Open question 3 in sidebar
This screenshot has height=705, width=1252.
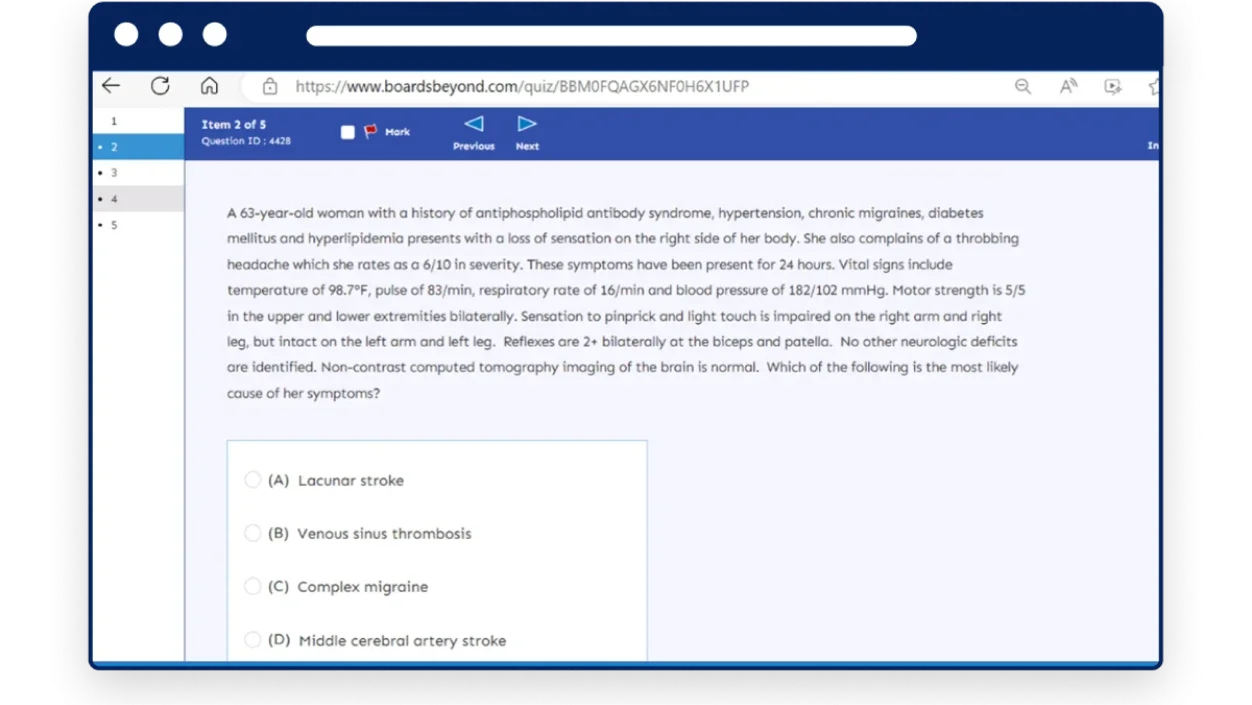(138, 173)
